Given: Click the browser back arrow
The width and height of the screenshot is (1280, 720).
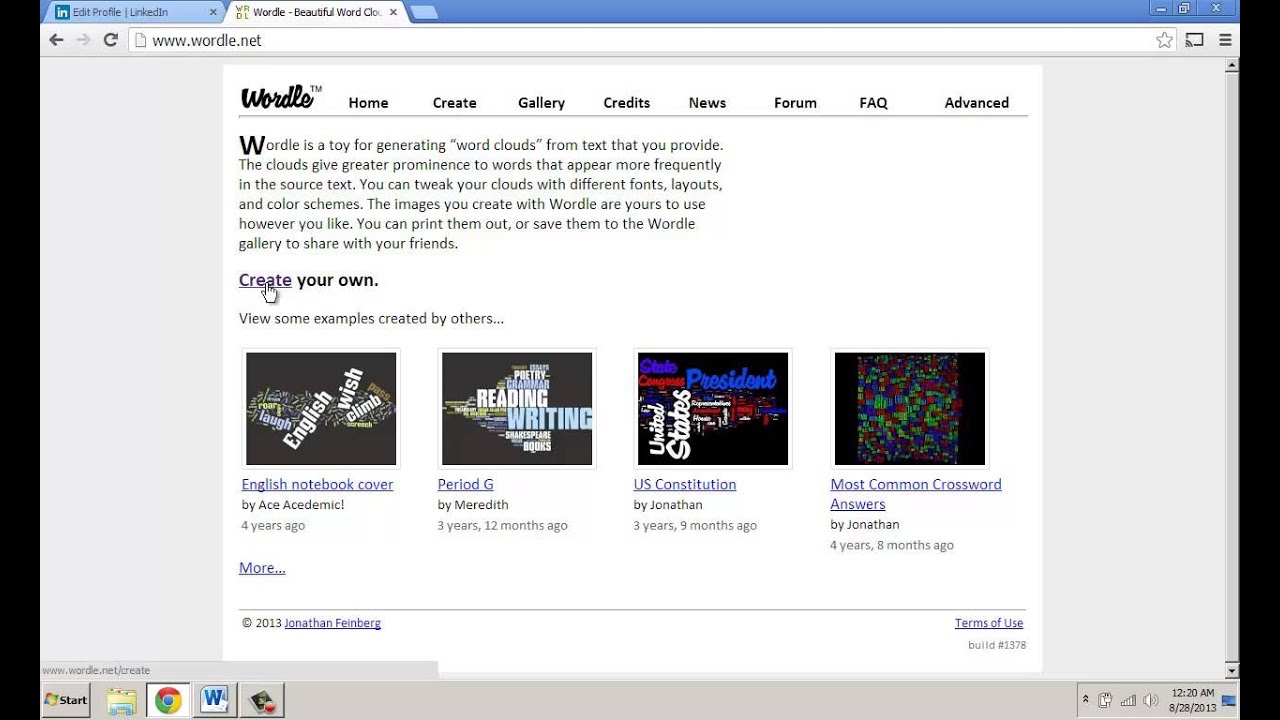Looking at the screenshot, I should point(56,40).
